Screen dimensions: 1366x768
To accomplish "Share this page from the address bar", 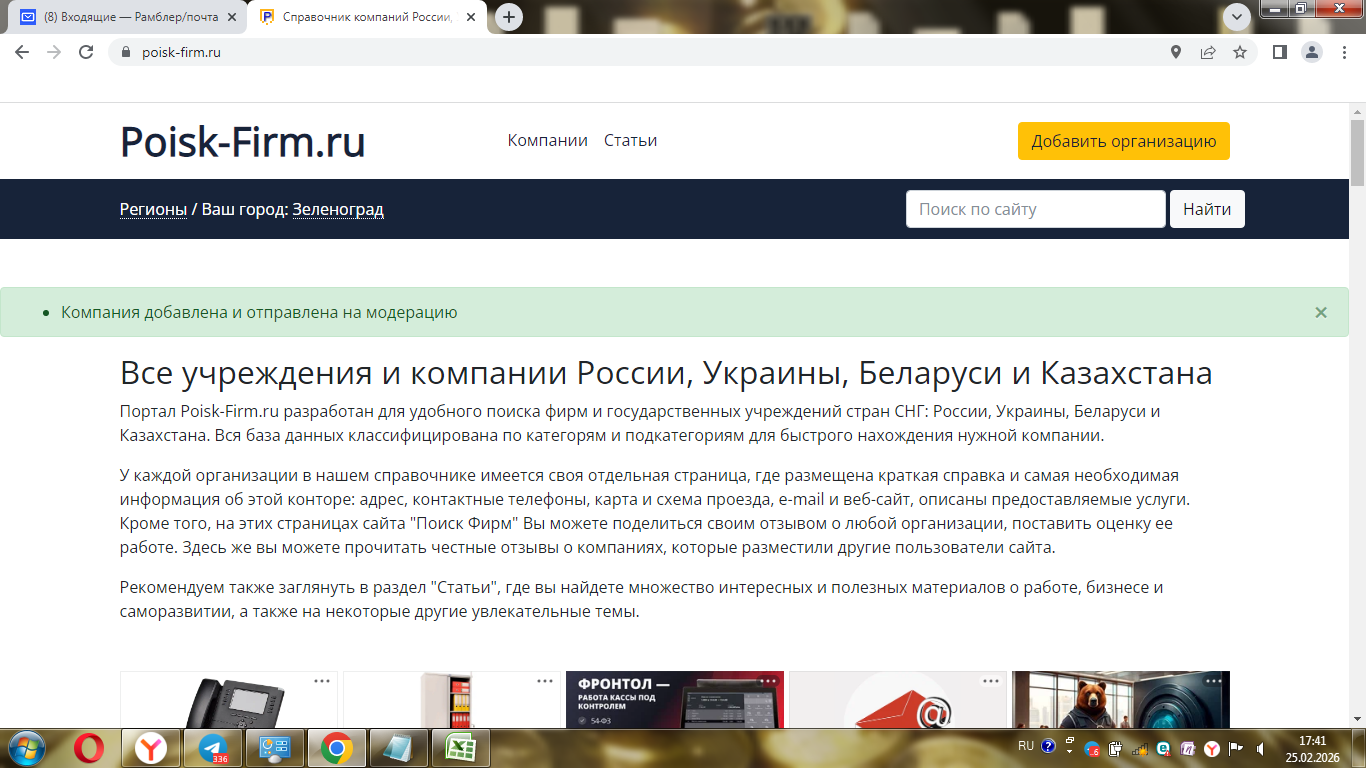I will click(1208, 52).
